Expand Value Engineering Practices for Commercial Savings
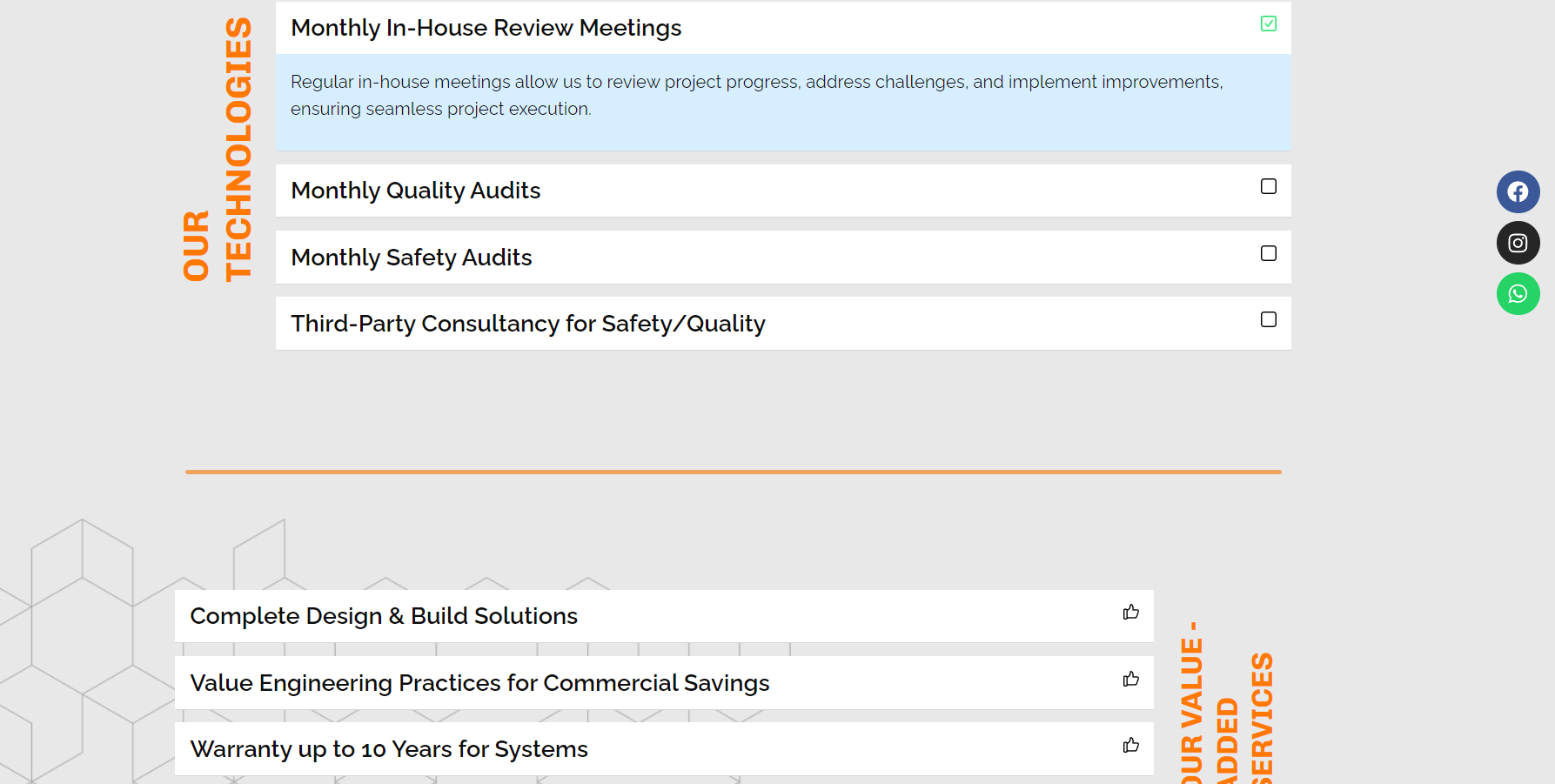 tap(479, 683)
